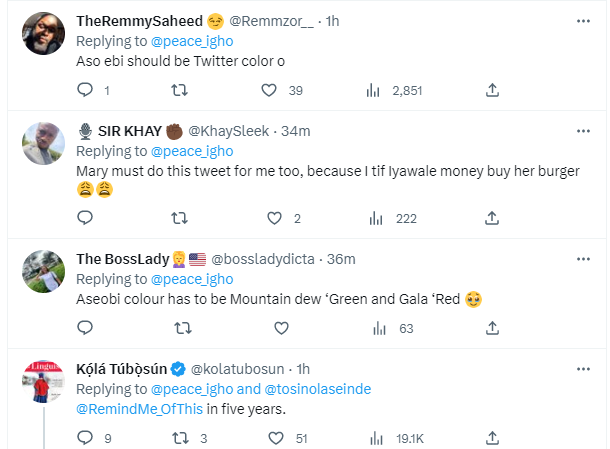View analytics showing 2,851 views
This screenshot has height=449, width=610.
374,91
